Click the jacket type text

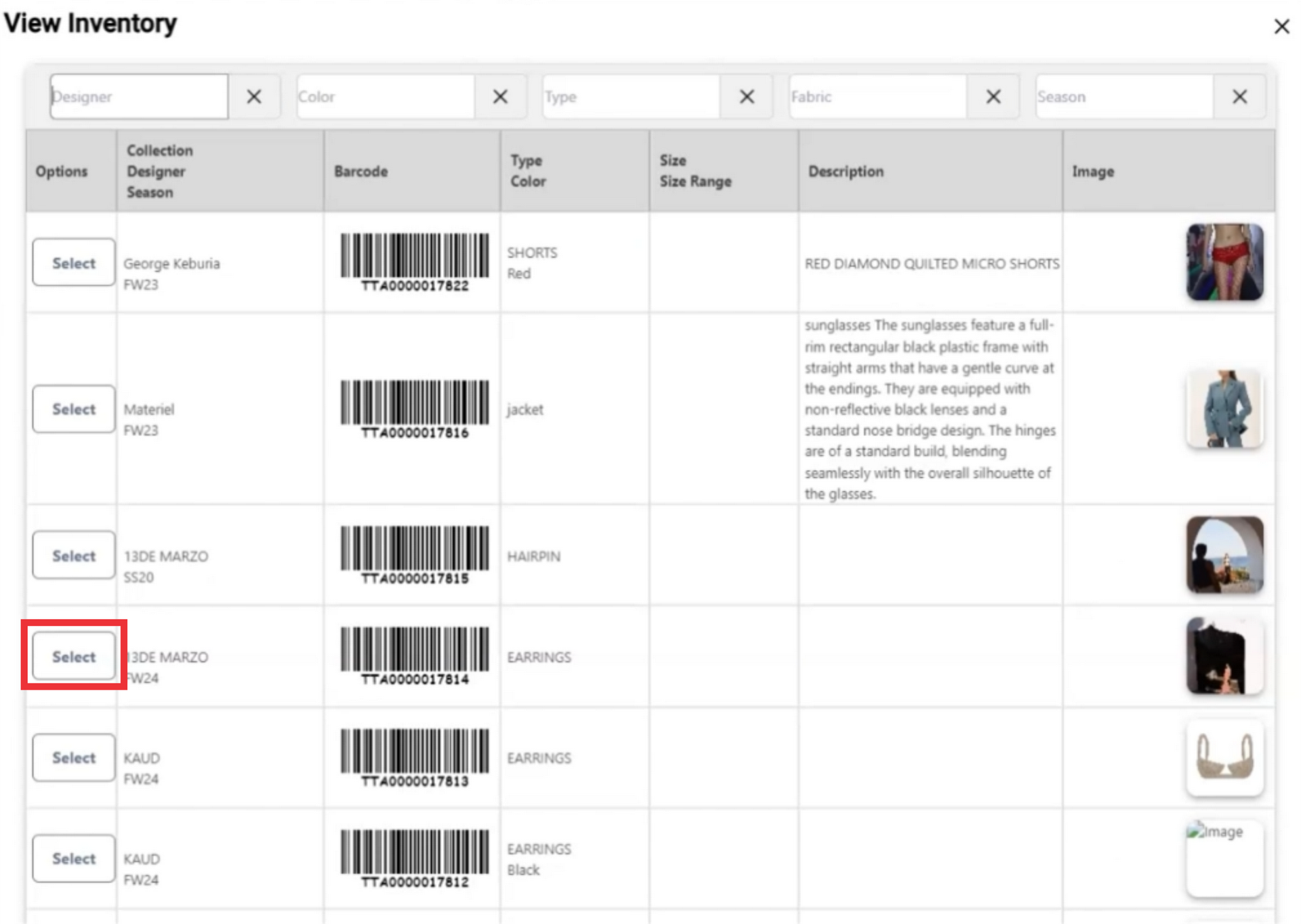525,410
